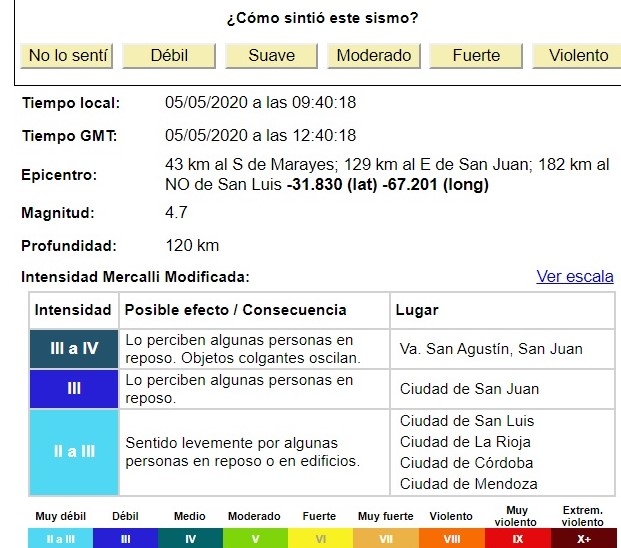Open the 'Ver escala' link

[575, 276]
